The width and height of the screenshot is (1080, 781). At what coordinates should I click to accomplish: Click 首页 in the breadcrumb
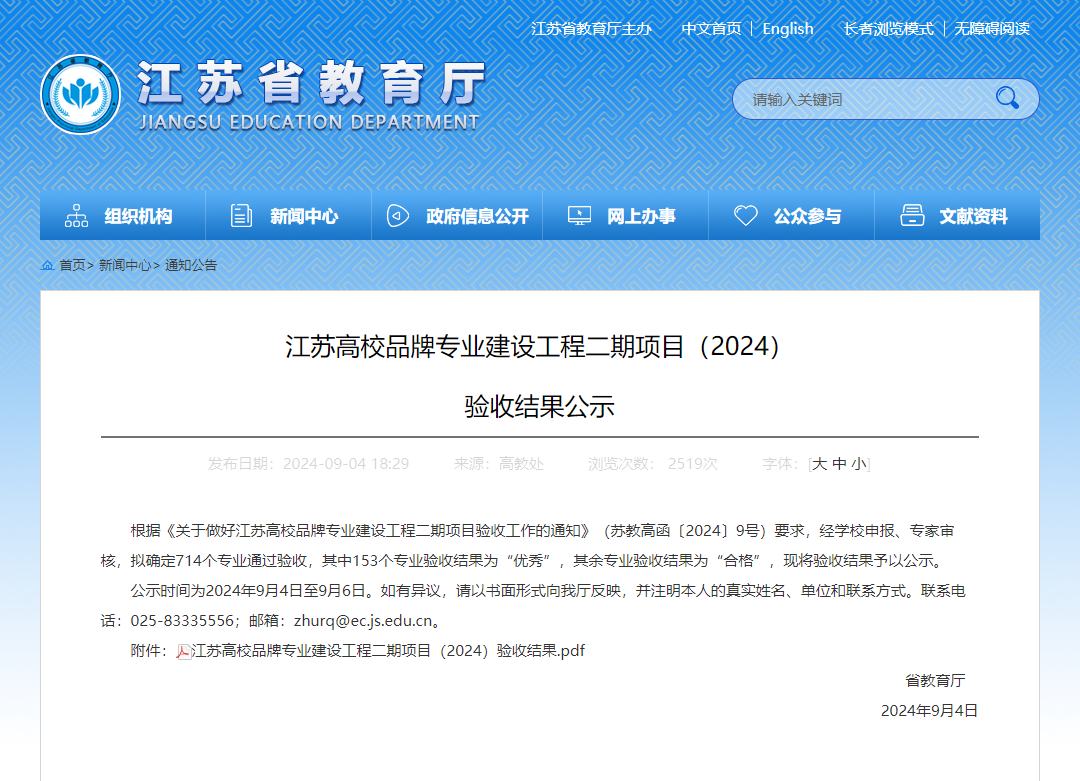point(72,265)
